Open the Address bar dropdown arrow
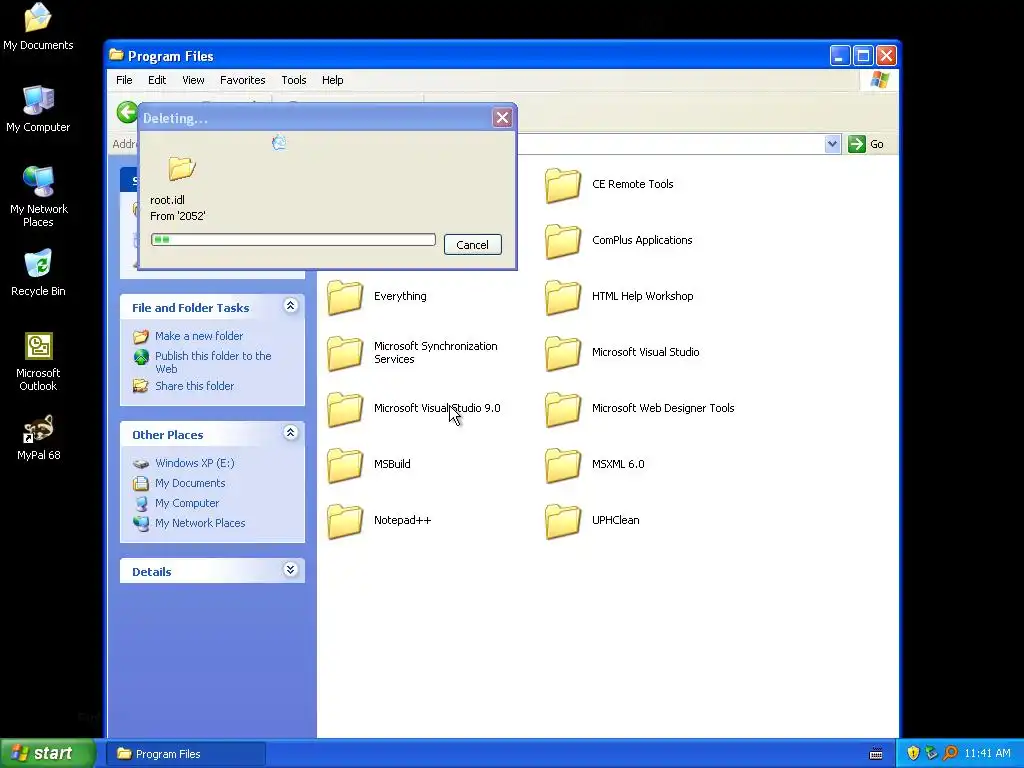Viewport: 1024px width, 768px height. tap(832, 144)
